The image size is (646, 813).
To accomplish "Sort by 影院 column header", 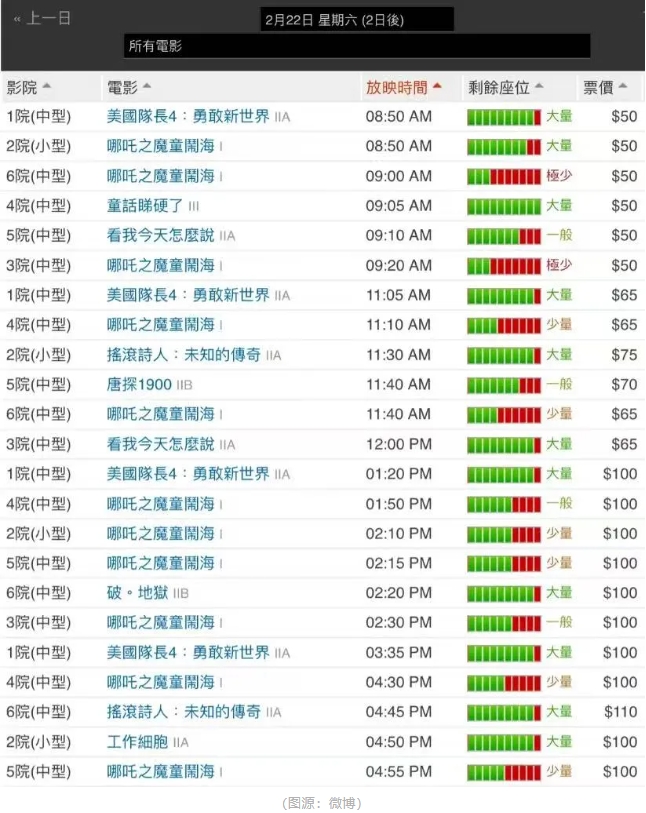I will click(x=29, y=87).
